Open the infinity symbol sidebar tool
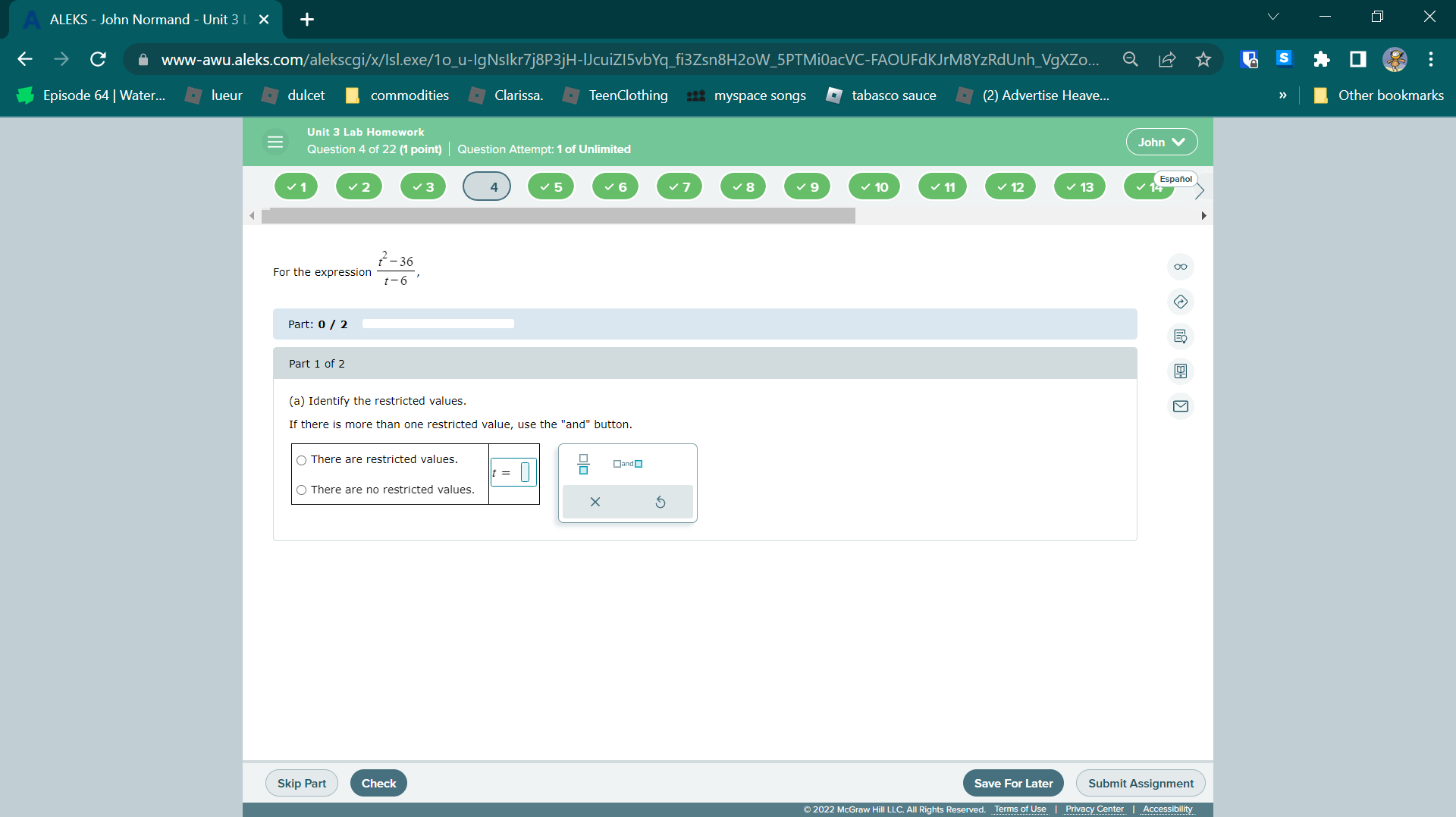This screenshot has height=817, width=1456. [x=1181, y=267]
